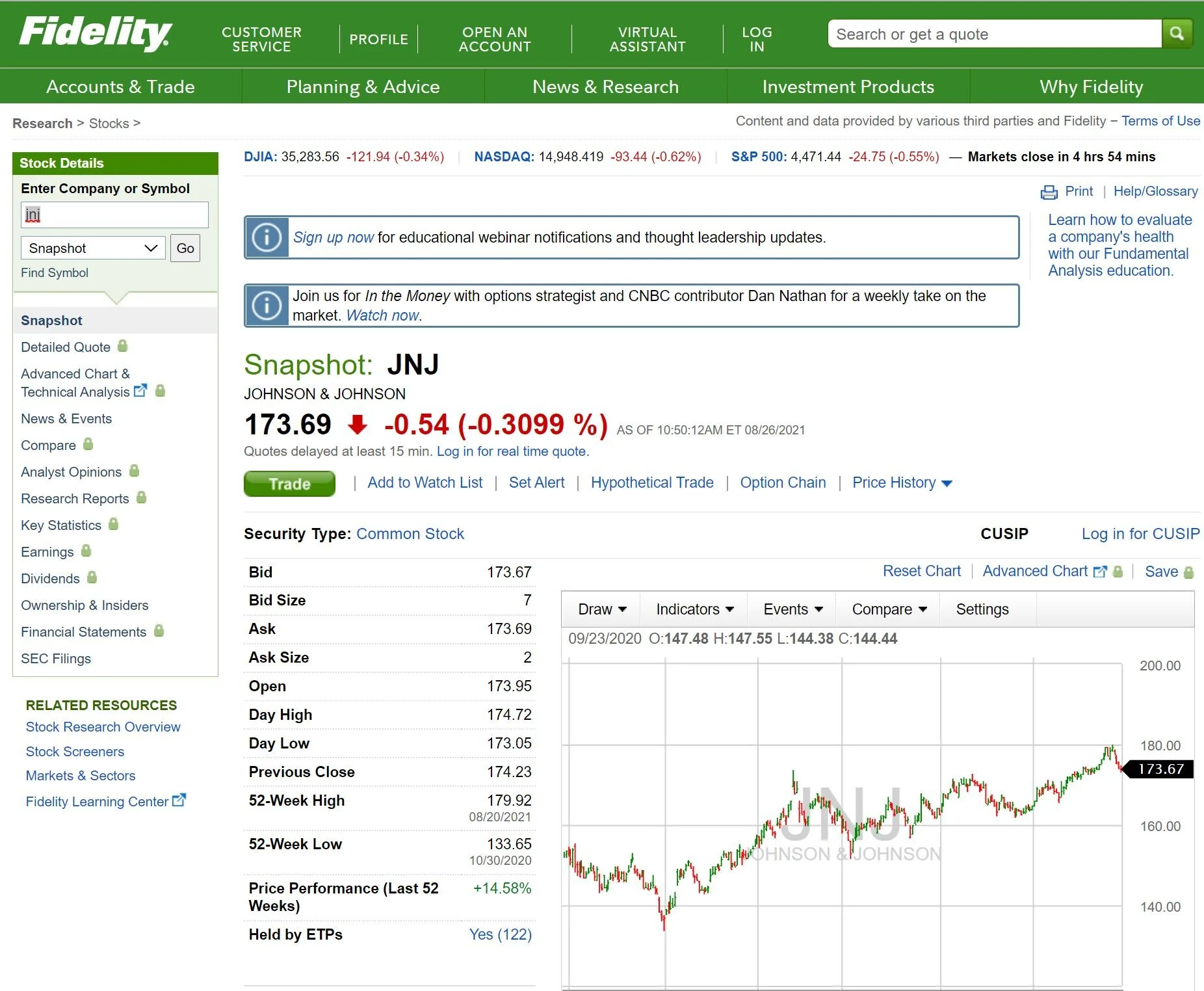1204x991 pixels.
Task: Open the Compare chart dropdown
Action: 889,609
